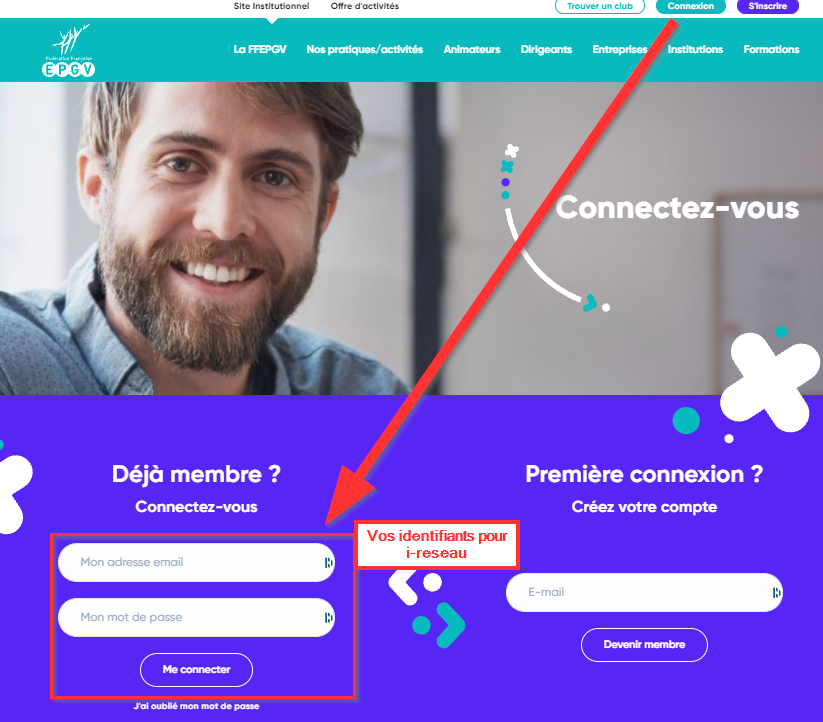Open the Site Institutionnel tab
Viewport: 823px width, 722px height.
pos(271,6)
